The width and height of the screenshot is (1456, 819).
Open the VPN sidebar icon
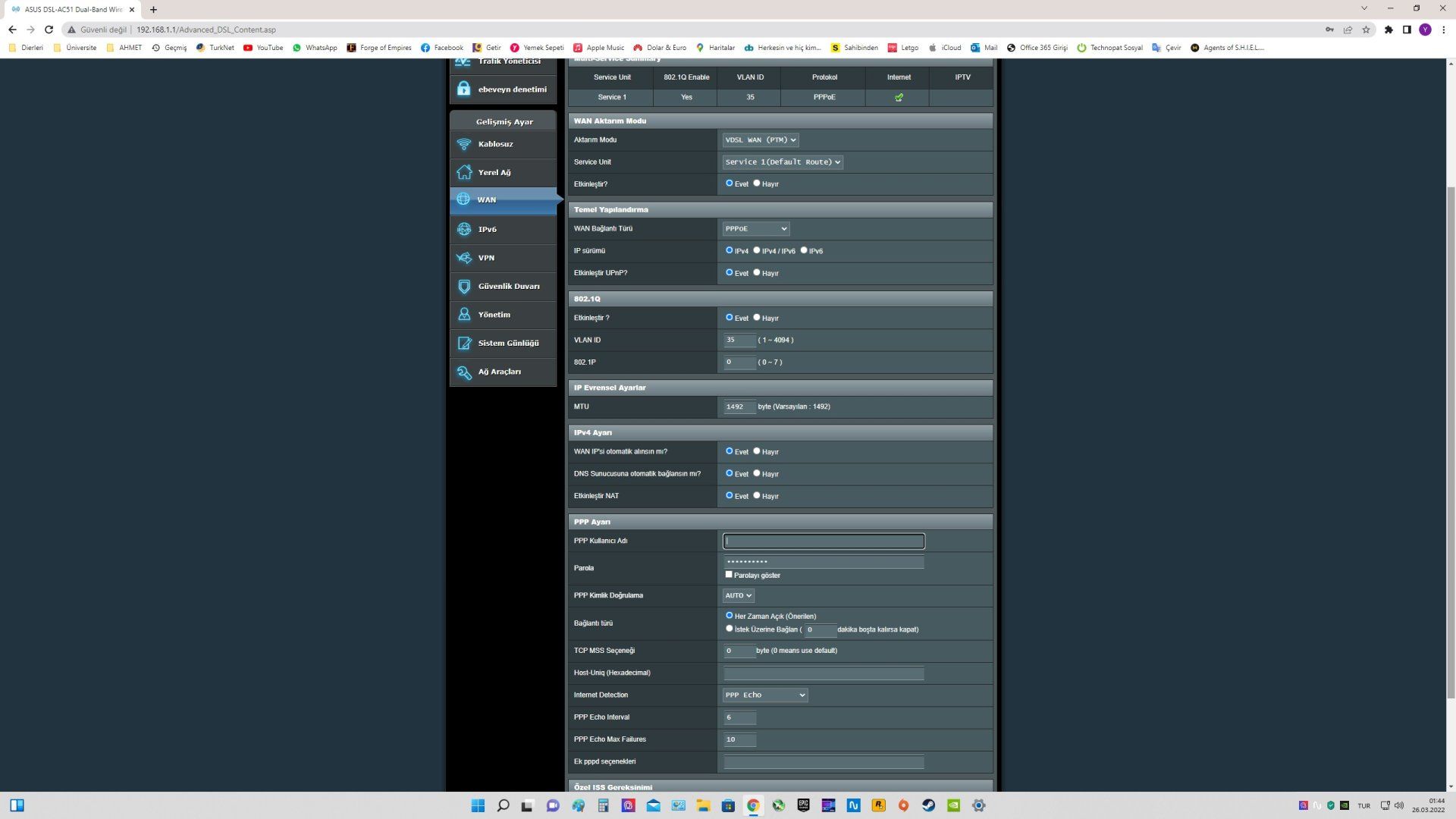pyautogui.click(x=464, y=258)
